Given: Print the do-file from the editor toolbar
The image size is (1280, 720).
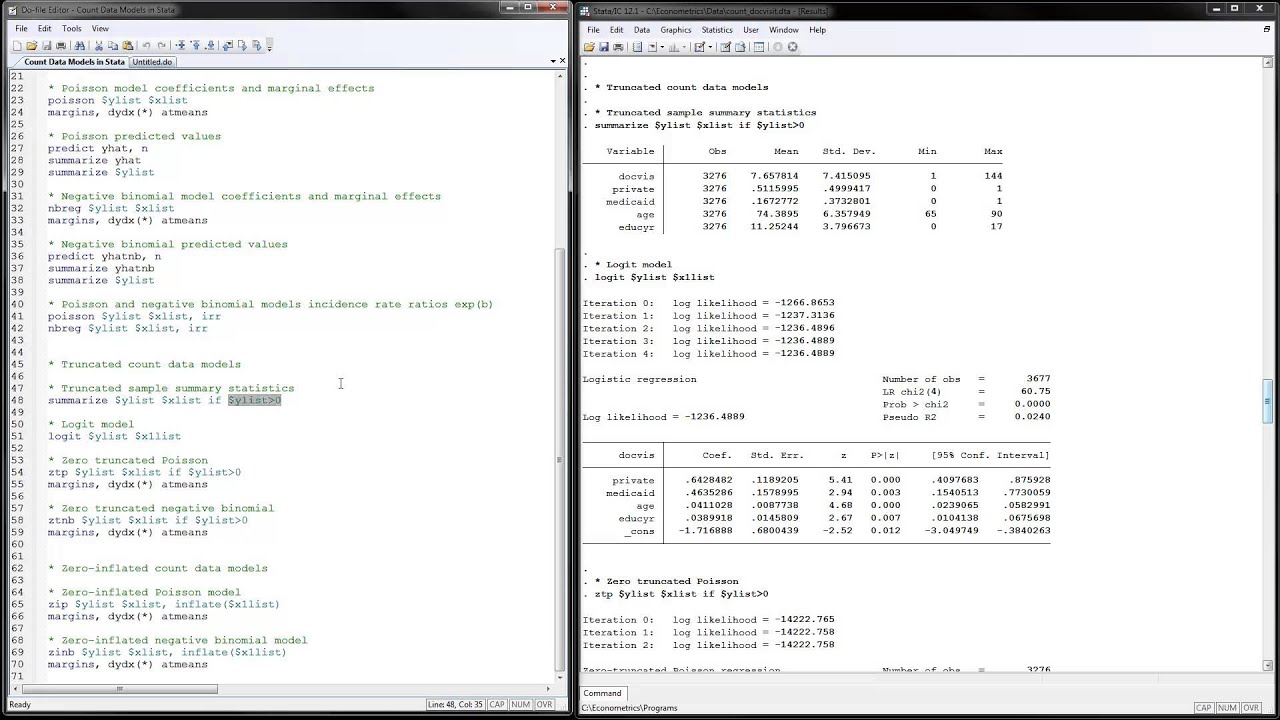Looking at the screenshot, I should (x=61, y=45).
